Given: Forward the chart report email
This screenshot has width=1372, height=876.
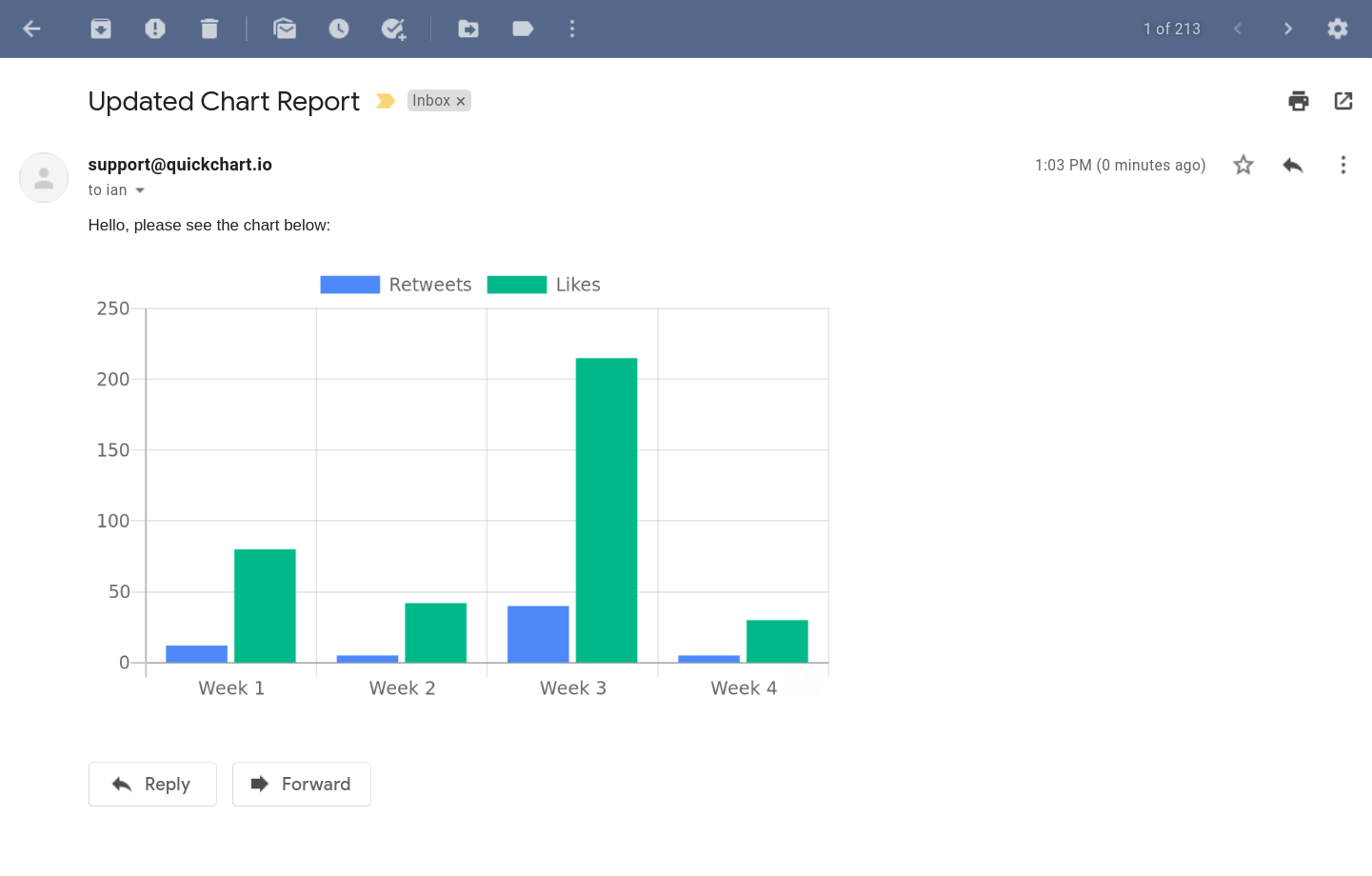Looking at the screenshot, I should click(x=301, y=784).
